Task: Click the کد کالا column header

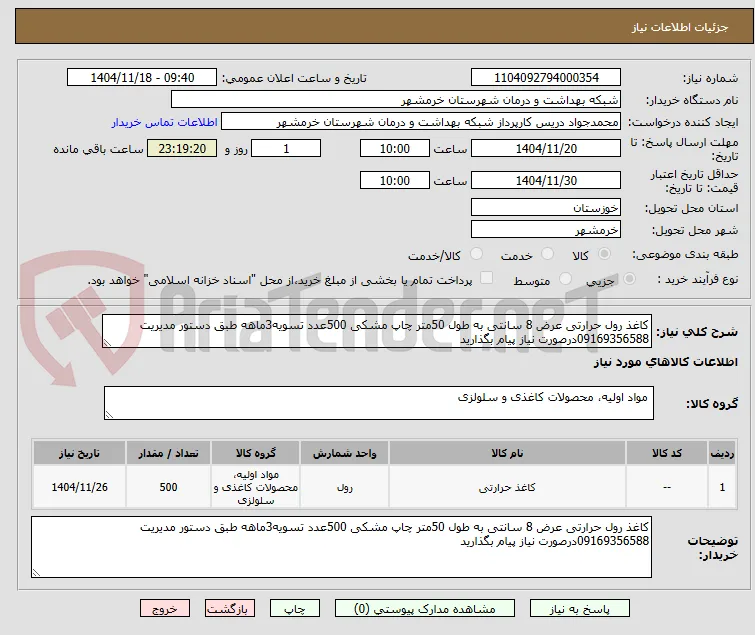Action: pyautogui.click(x=667, y=453)
